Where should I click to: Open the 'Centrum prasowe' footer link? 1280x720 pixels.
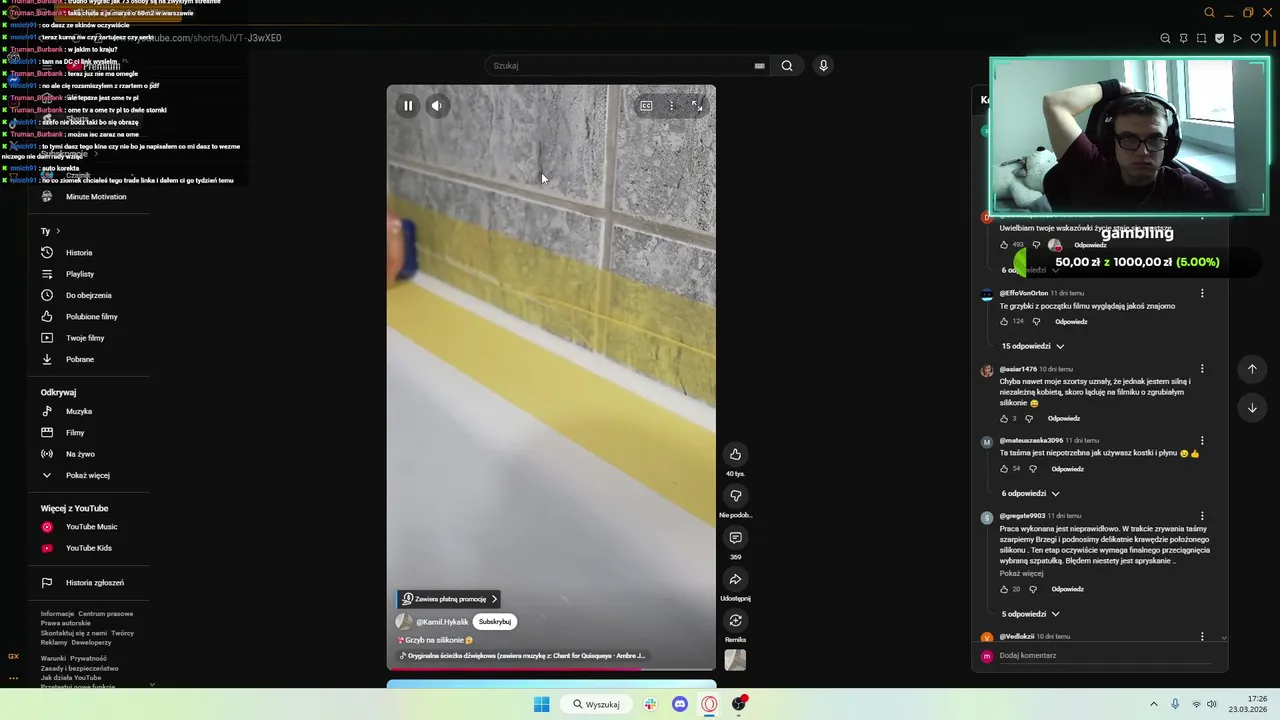[x=106, y=614]
